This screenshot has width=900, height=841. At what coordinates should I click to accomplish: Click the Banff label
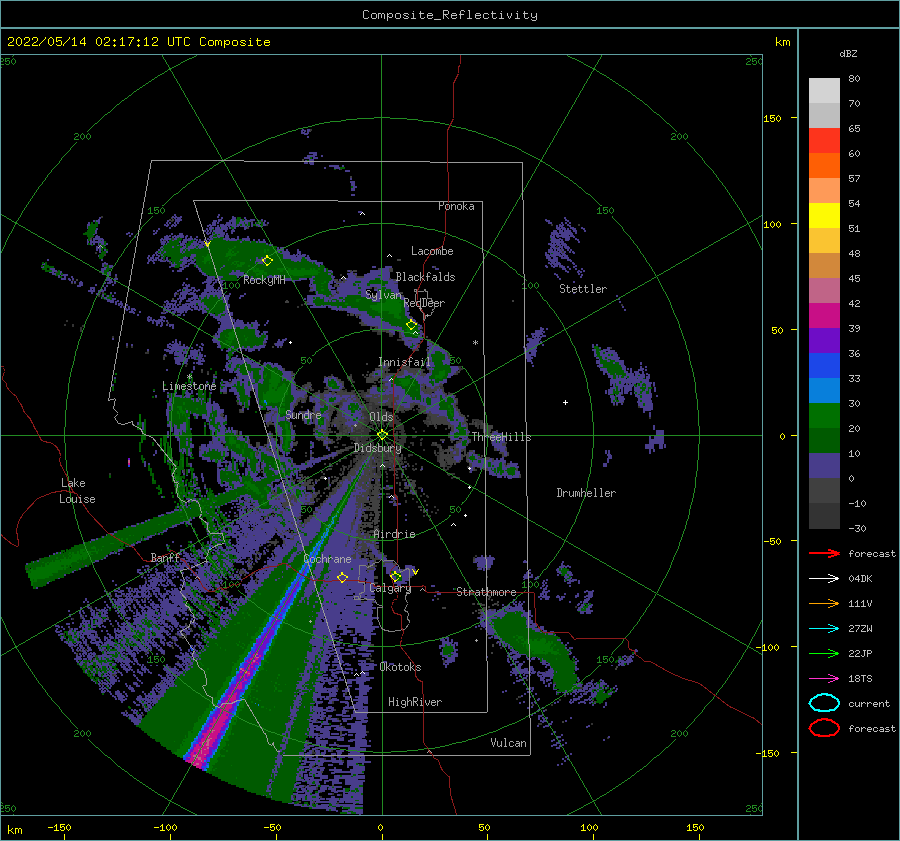click(165, 557)
